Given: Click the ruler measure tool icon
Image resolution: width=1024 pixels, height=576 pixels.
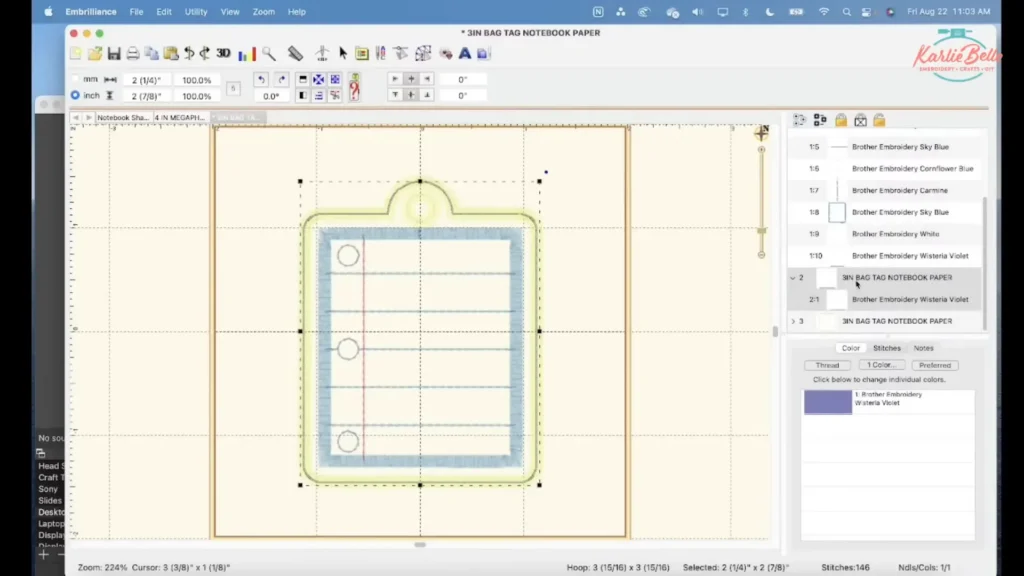Looking at the screenshot, I should (x=295, y=53).
